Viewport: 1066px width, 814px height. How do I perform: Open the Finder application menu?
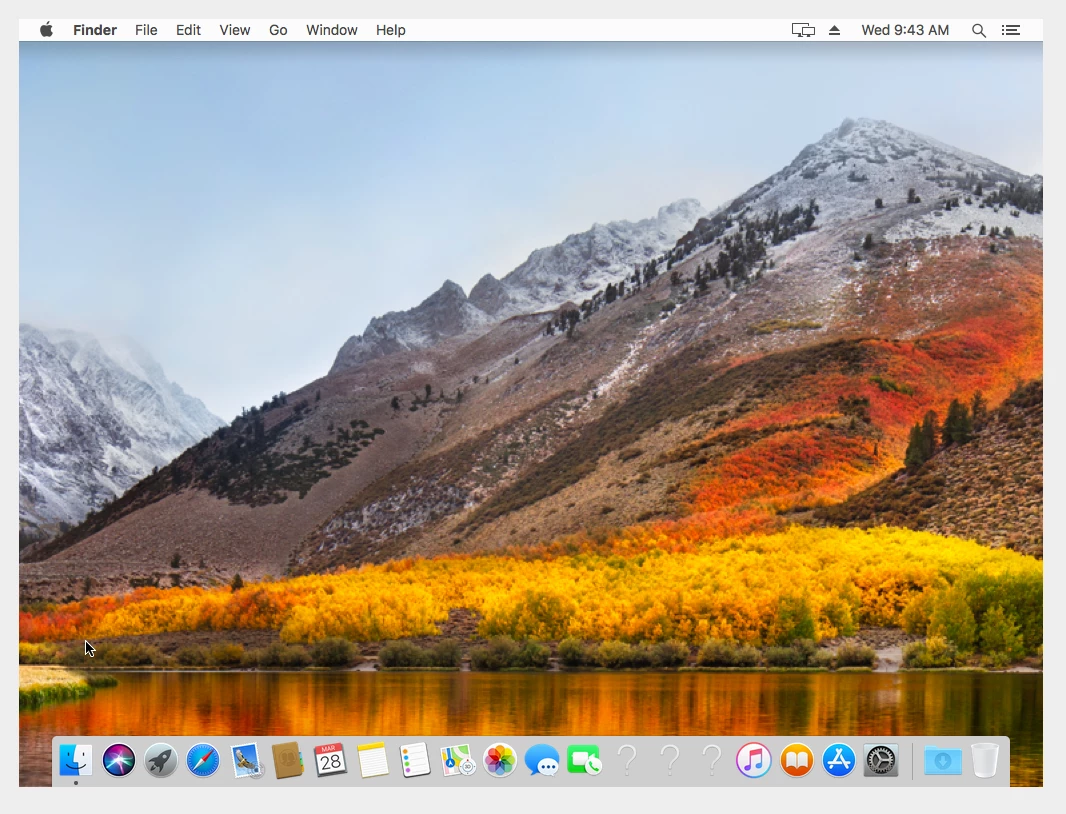[95, 30]
